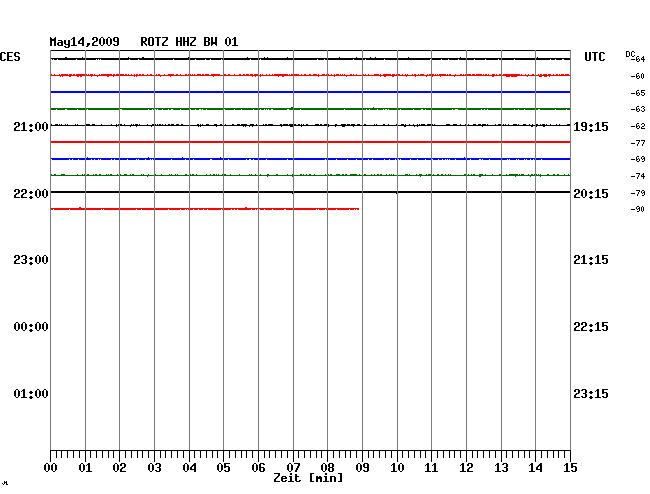The width and height of the screenshot is (650, 494).
Task: Click minute label 01 on the Zeit axis
Action: (x=85, y=468)
